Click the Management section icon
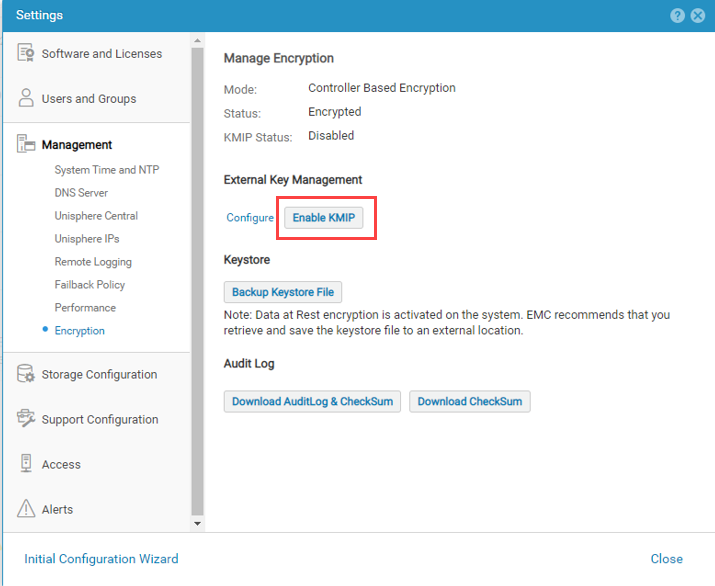This screenshot has width=715, height=586. click(26, 143)
